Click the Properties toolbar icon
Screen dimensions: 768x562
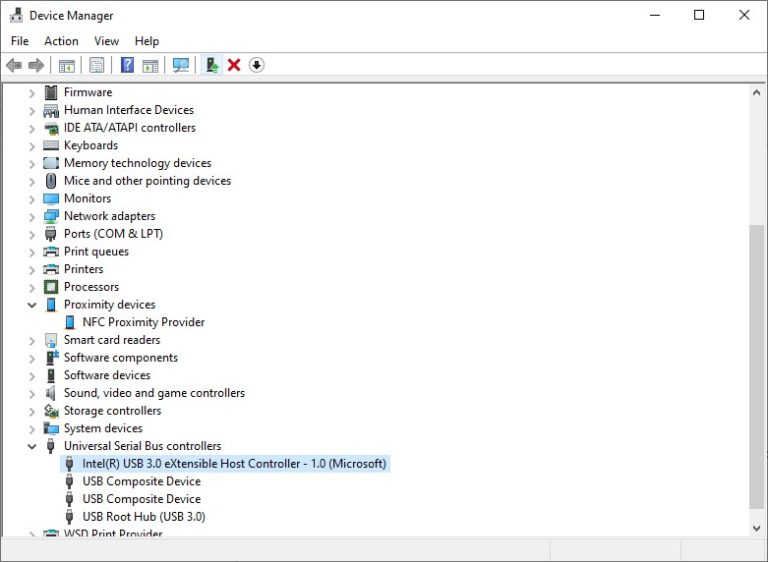pyautogui.click(x=96, y=65)
